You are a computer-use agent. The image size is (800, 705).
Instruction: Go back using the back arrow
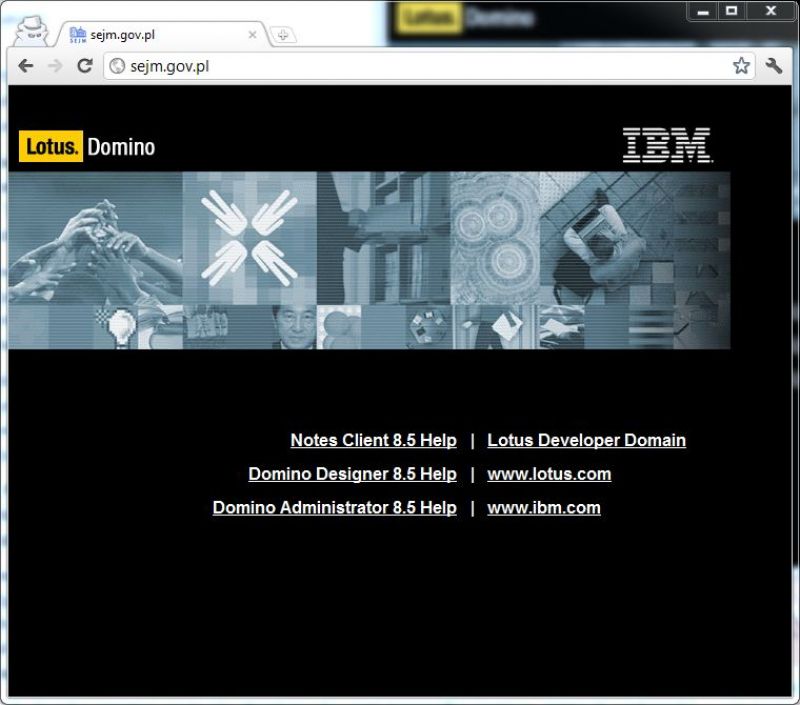(x=26, y=66)
